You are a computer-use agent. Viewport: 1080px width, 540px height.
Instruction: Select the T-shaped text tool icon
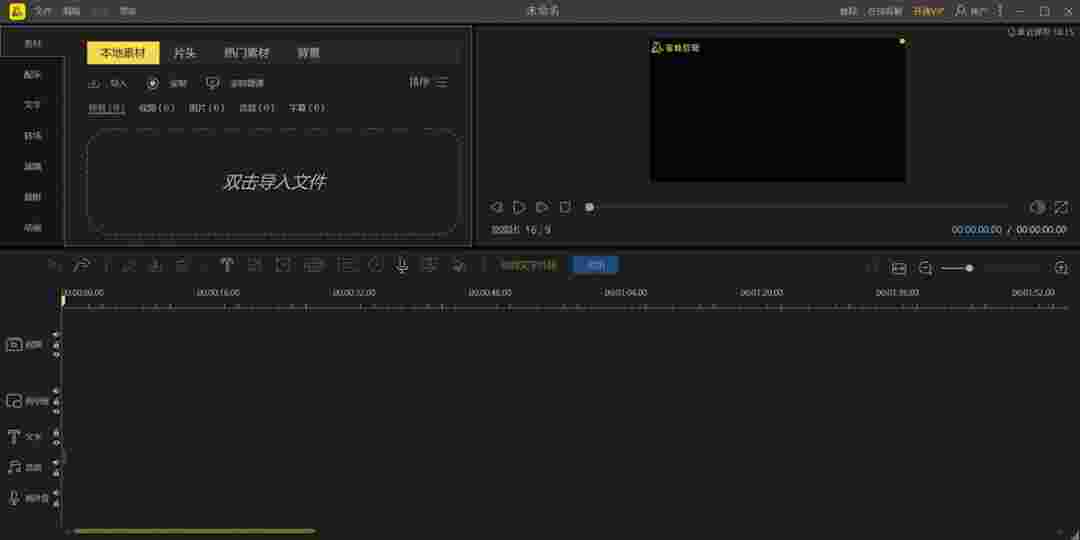click(x=226, y=264)
